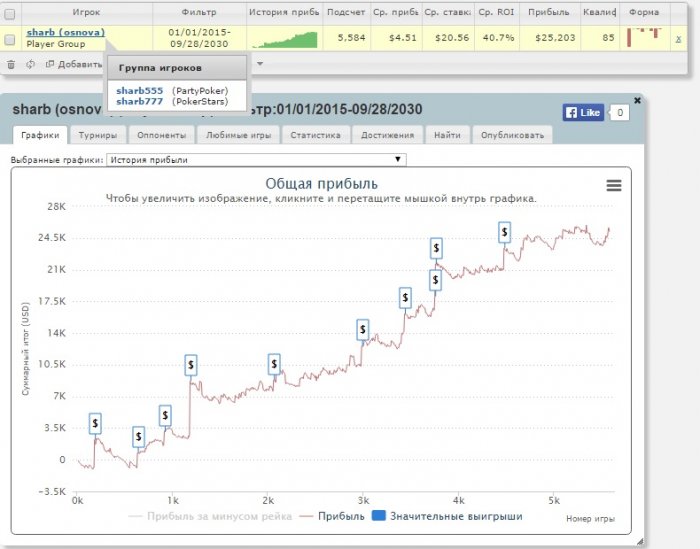Screen dimensions: 700x549
Task: Click the blue Значительные выигрыши legend swatch
Action: coord(379,516)
